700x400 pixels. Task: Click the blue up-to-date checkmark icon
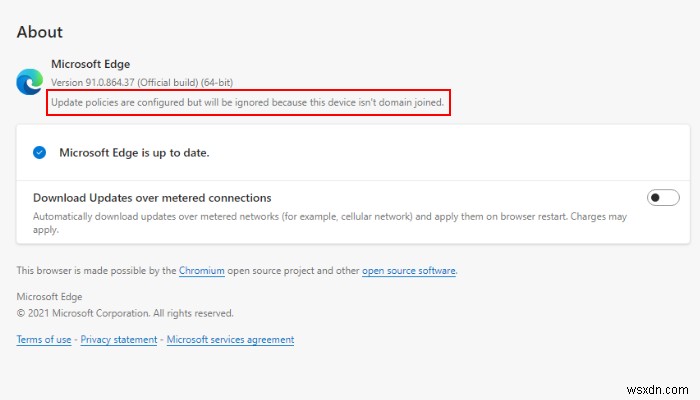pos(40,153)
